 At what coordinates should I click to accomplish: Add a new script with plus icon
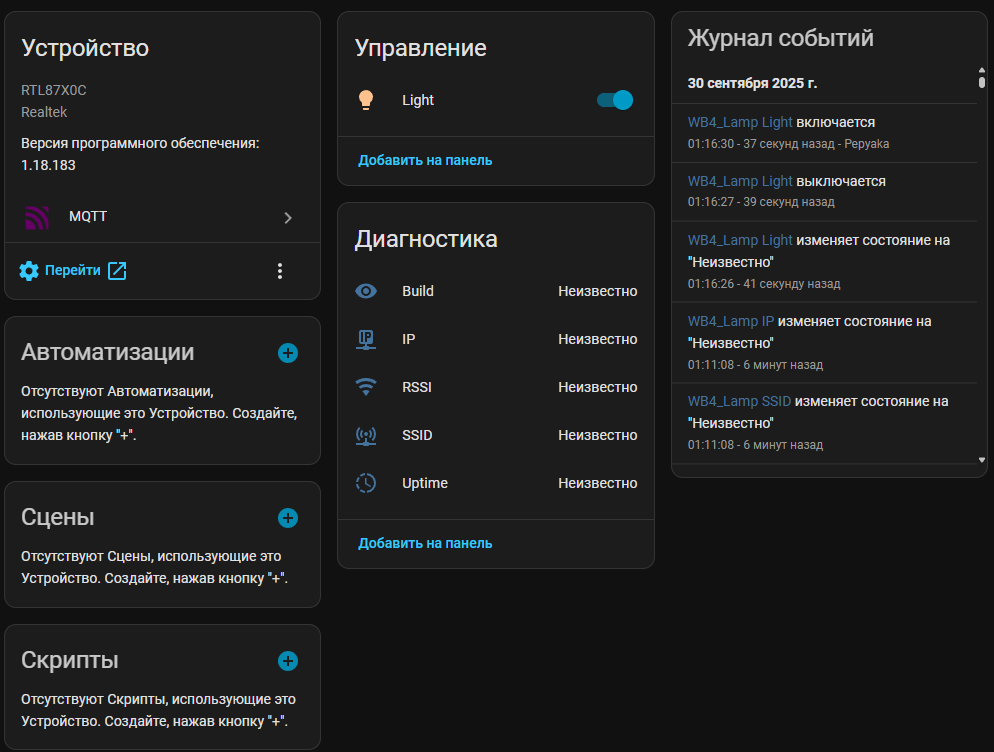[x=288, y=661]
